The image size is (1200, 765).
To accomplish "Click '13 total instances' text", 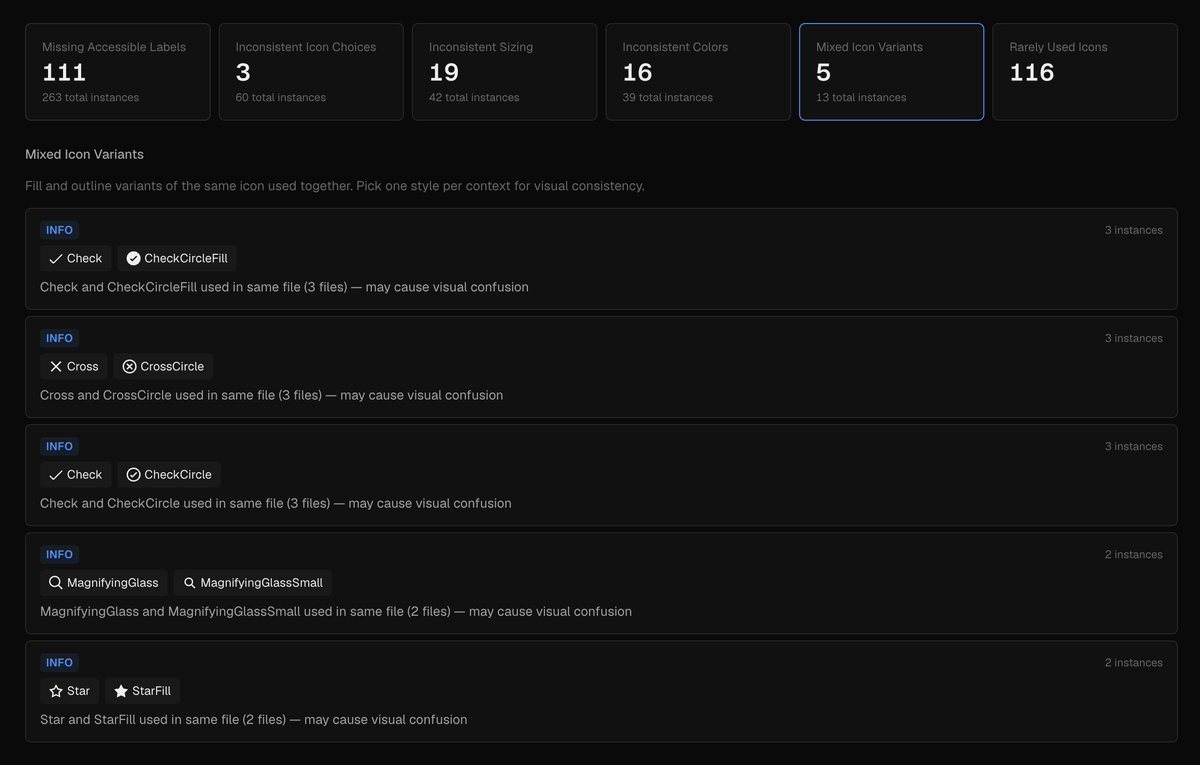I will tap(861, 97).
